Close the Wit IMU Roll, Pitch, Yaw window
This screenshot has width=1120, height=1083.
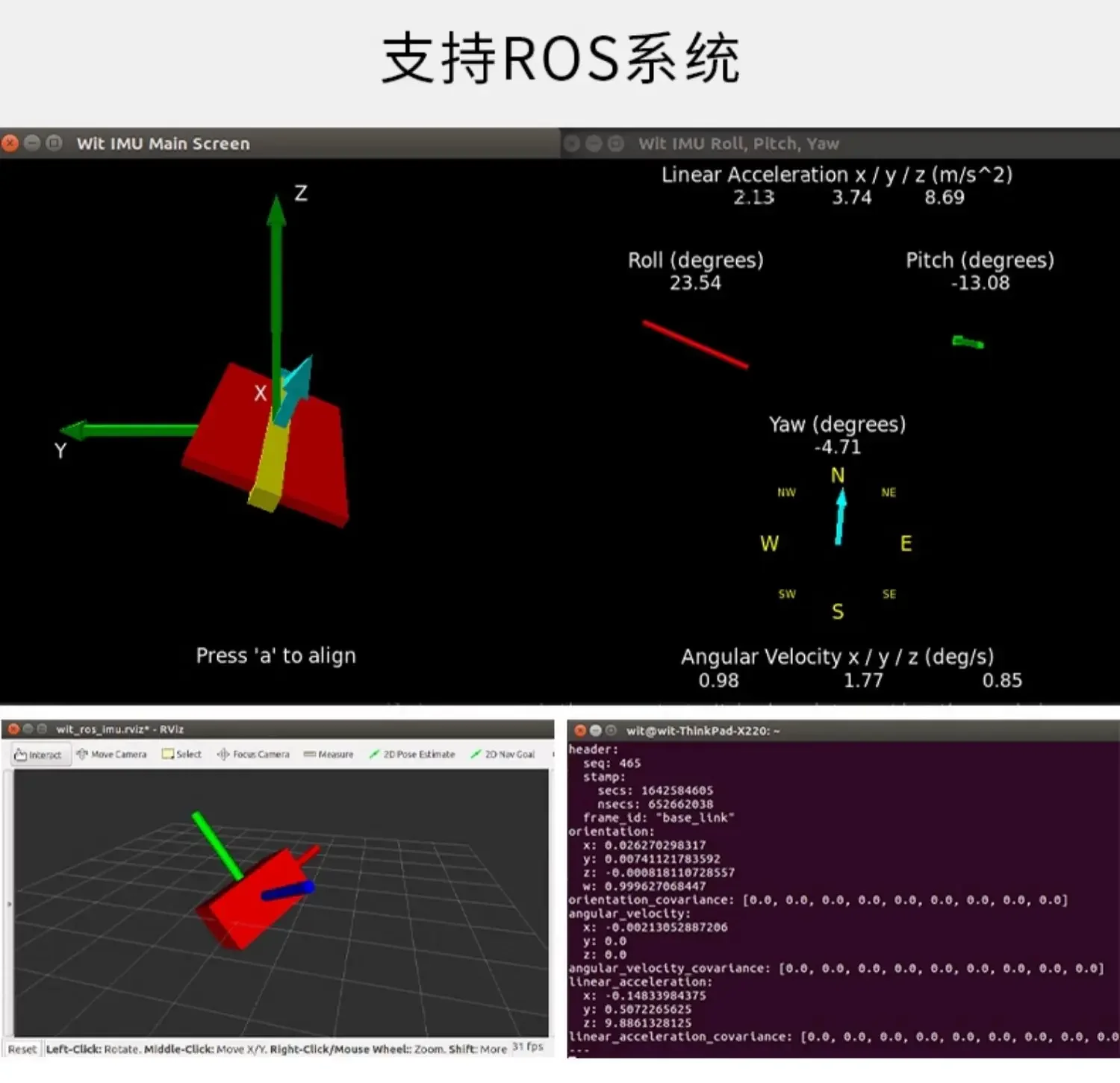click(x=572, y=143)
